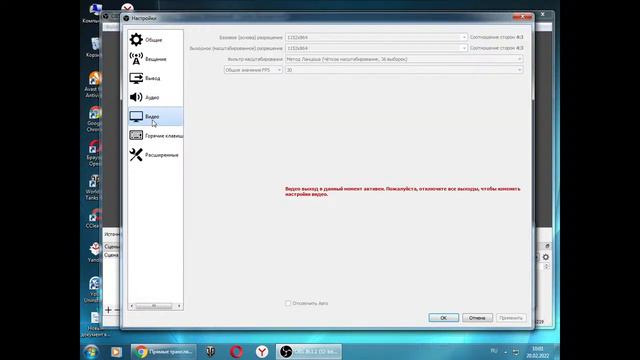Open the Расширенные advanced settings section

(155, 155)
